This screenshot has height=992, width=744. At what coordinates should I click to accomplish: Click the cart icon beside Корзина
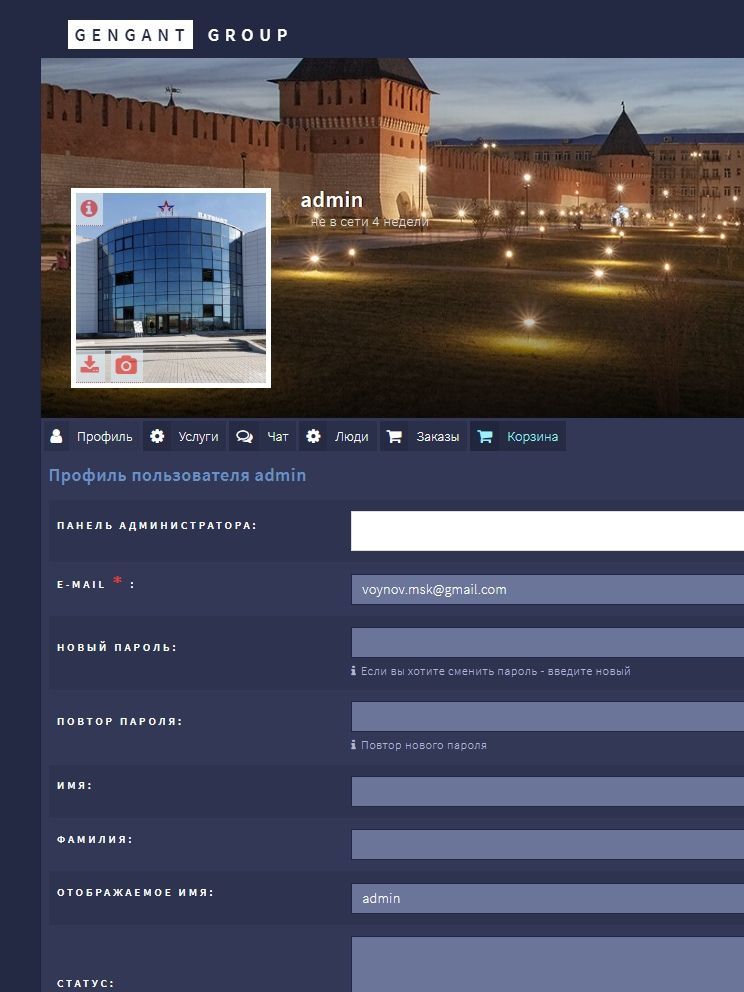[485, 437]
